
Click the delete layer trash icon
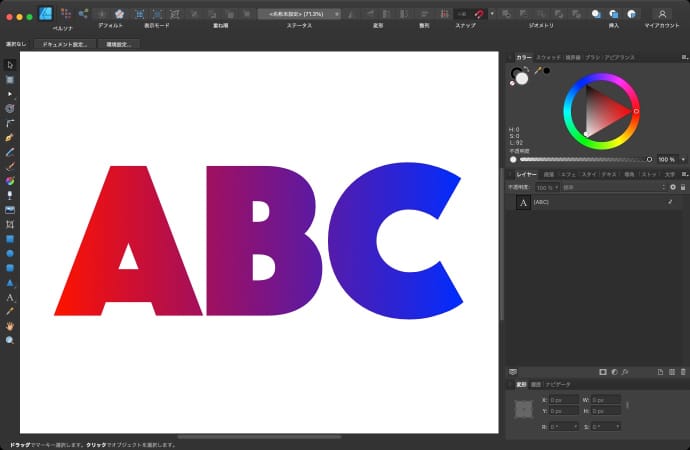[685, 372]
